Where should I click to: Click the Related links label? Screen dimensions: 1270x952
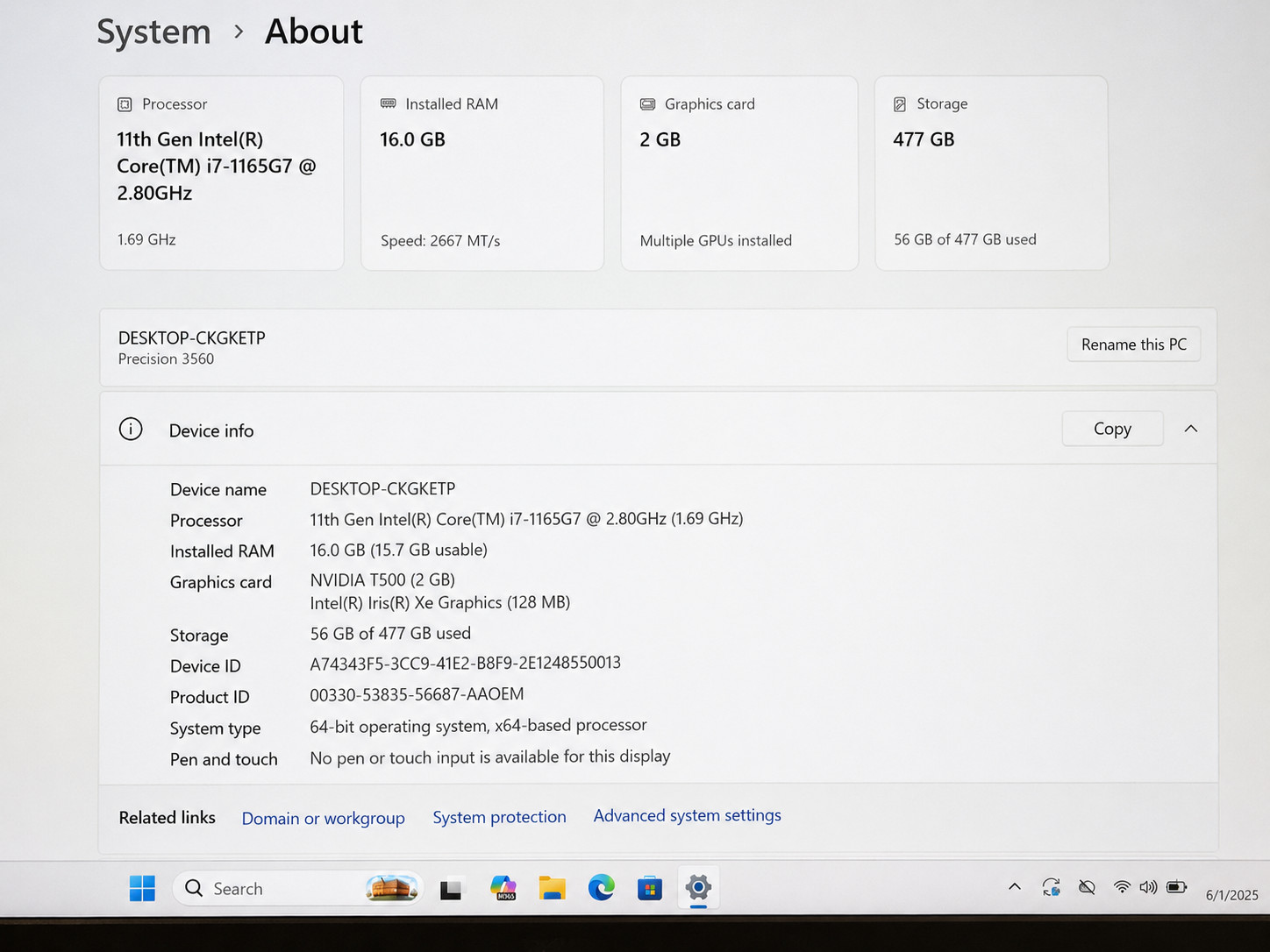pos(167,817)
